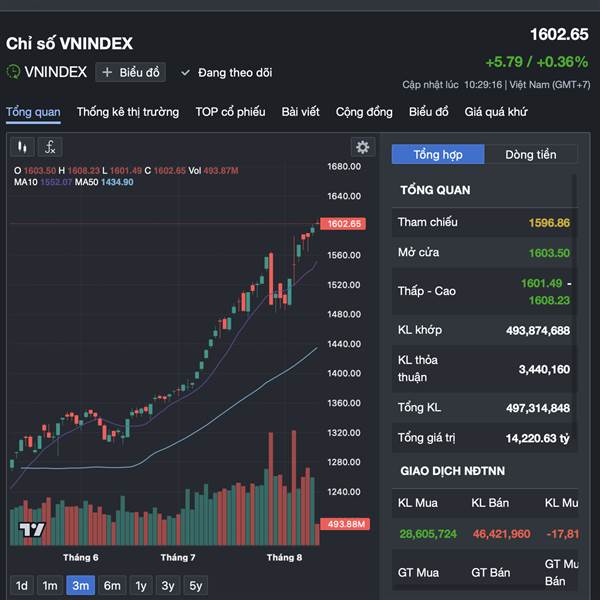Screen dimensions: 600x600
Task: Click the 493.88M volume label on axis
Action: point(345,524)
